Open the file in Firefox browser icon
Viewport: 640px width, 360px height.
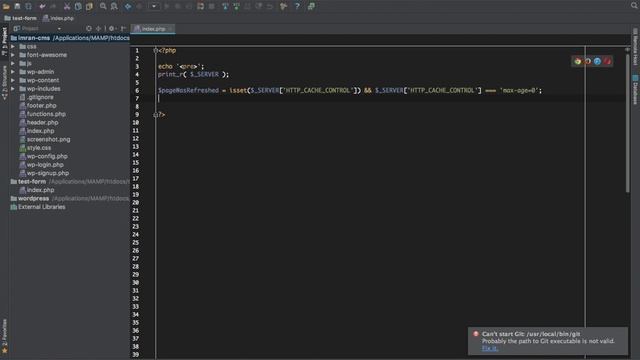(587, 61)
